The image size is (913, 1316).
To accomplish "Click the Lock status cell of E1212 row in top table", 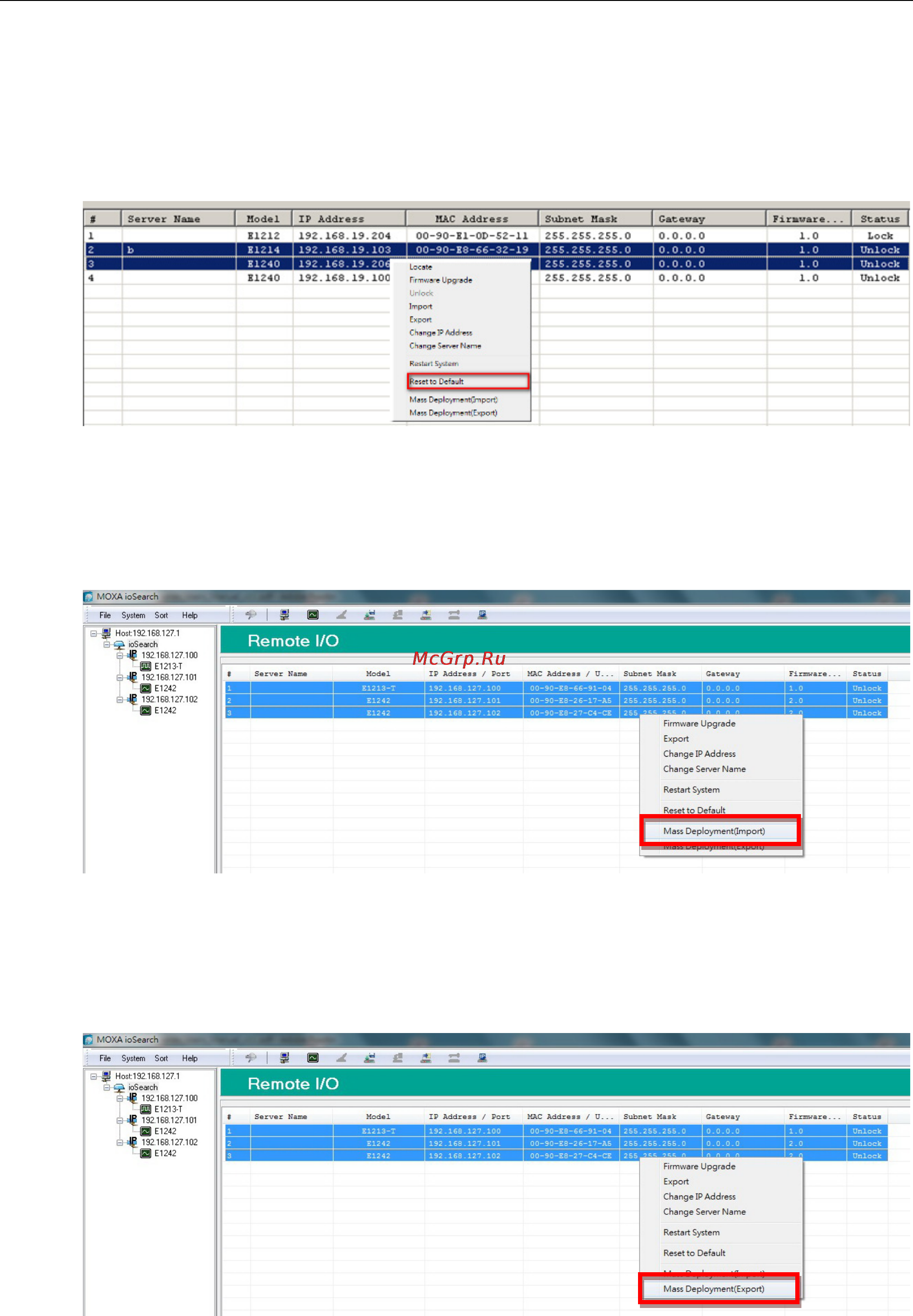I will [x=880, y=235].
